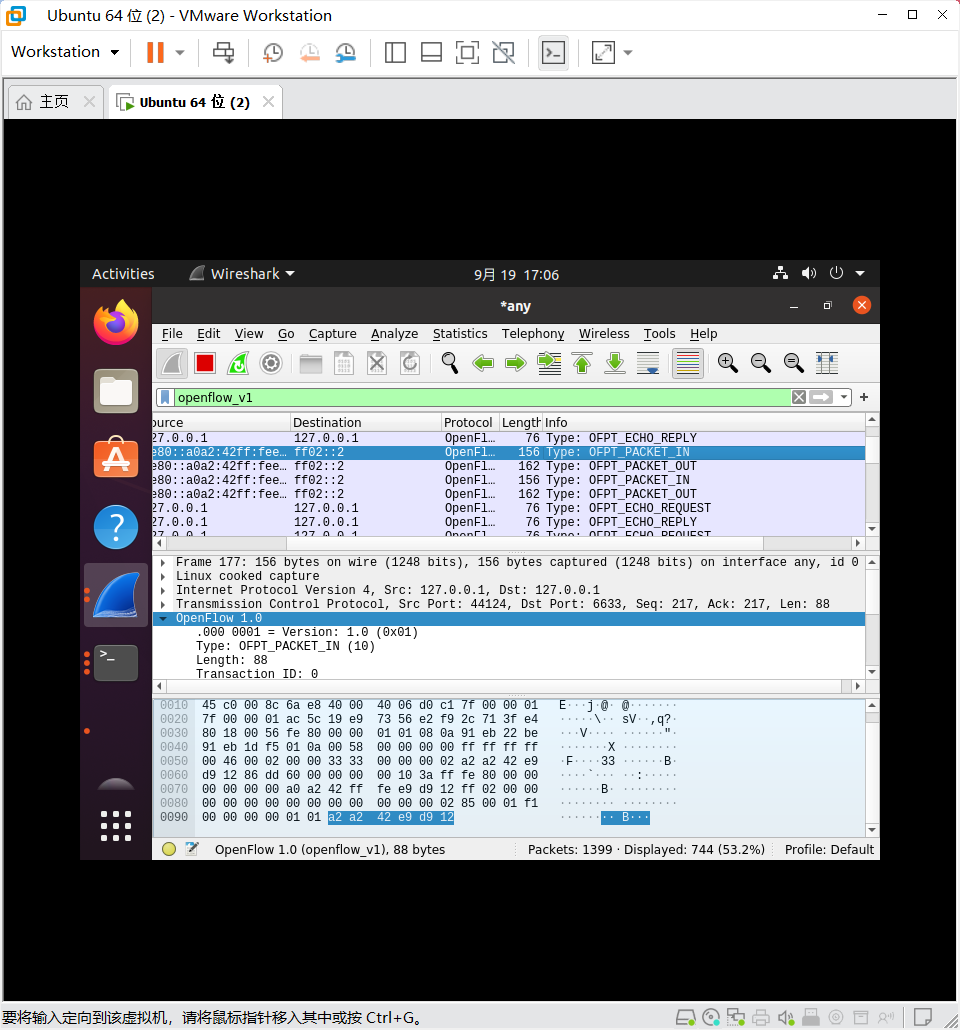Click the Info column header
This screenshot has width=960, height=1030.
[703, 422]
